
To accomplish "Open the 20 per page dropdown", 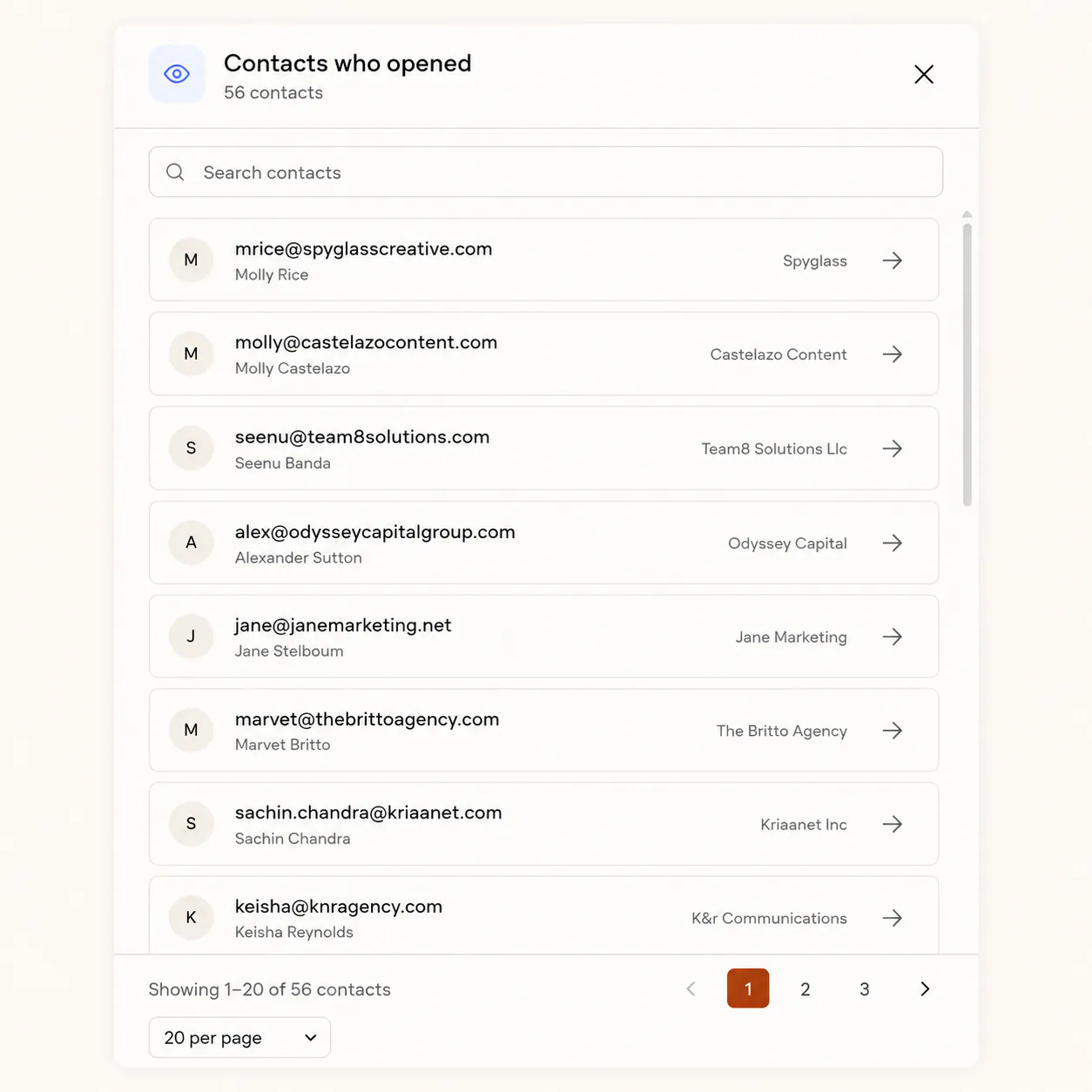I will tap(239, 1037).
